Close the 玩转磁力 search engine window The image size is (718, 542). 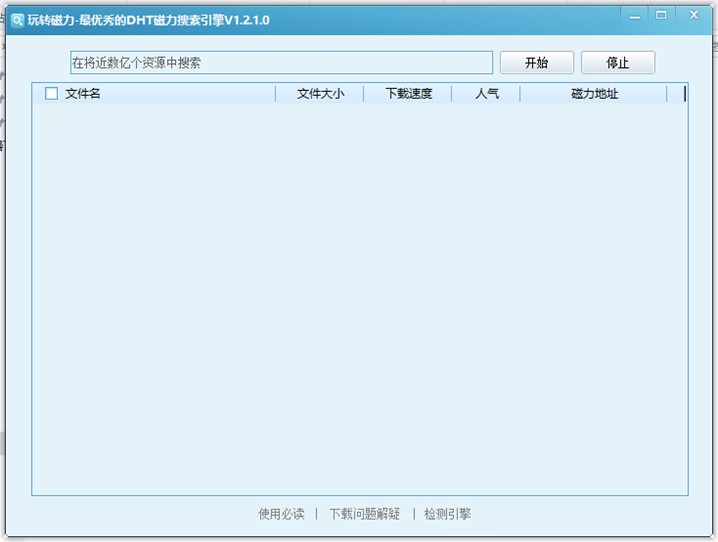click(x=693, y=15)
